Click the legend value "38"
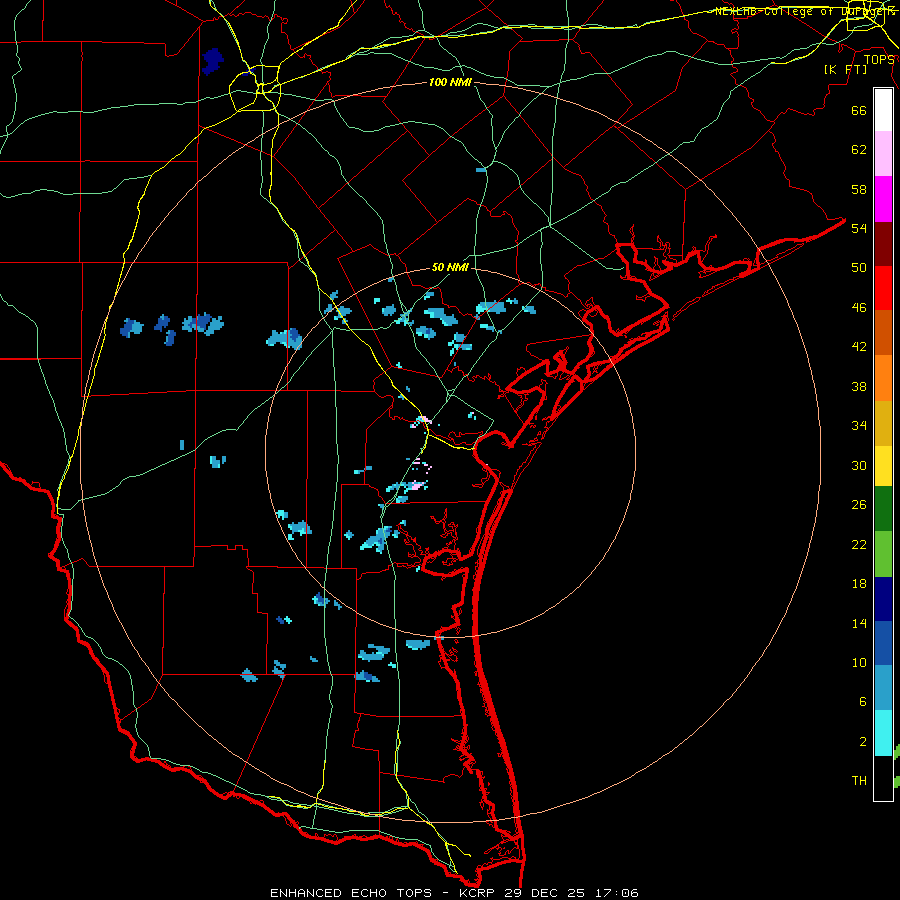The width and height of the screenshot is (900, 900). [x=859, y=386]
